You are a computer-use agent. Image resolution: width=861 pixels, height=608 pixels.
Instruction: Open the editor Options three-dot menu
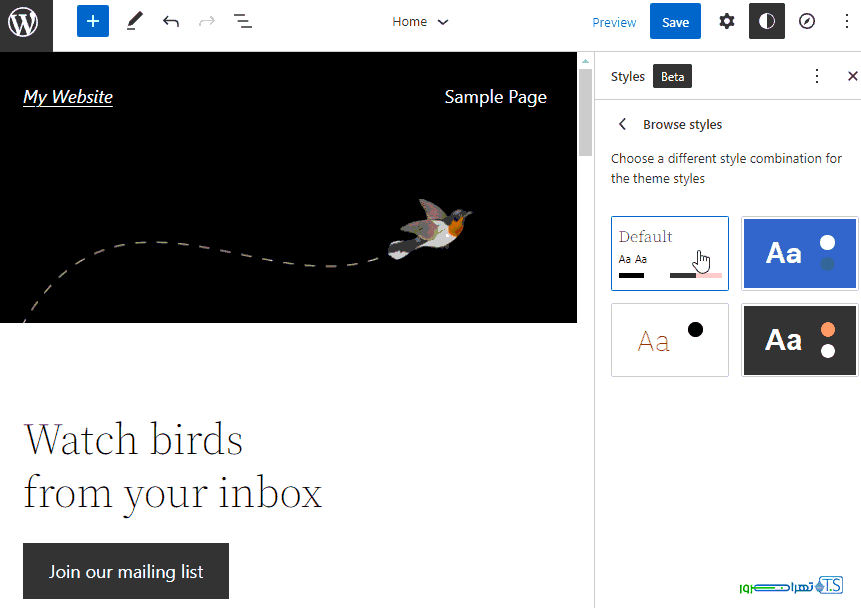(x=846, y=22)
